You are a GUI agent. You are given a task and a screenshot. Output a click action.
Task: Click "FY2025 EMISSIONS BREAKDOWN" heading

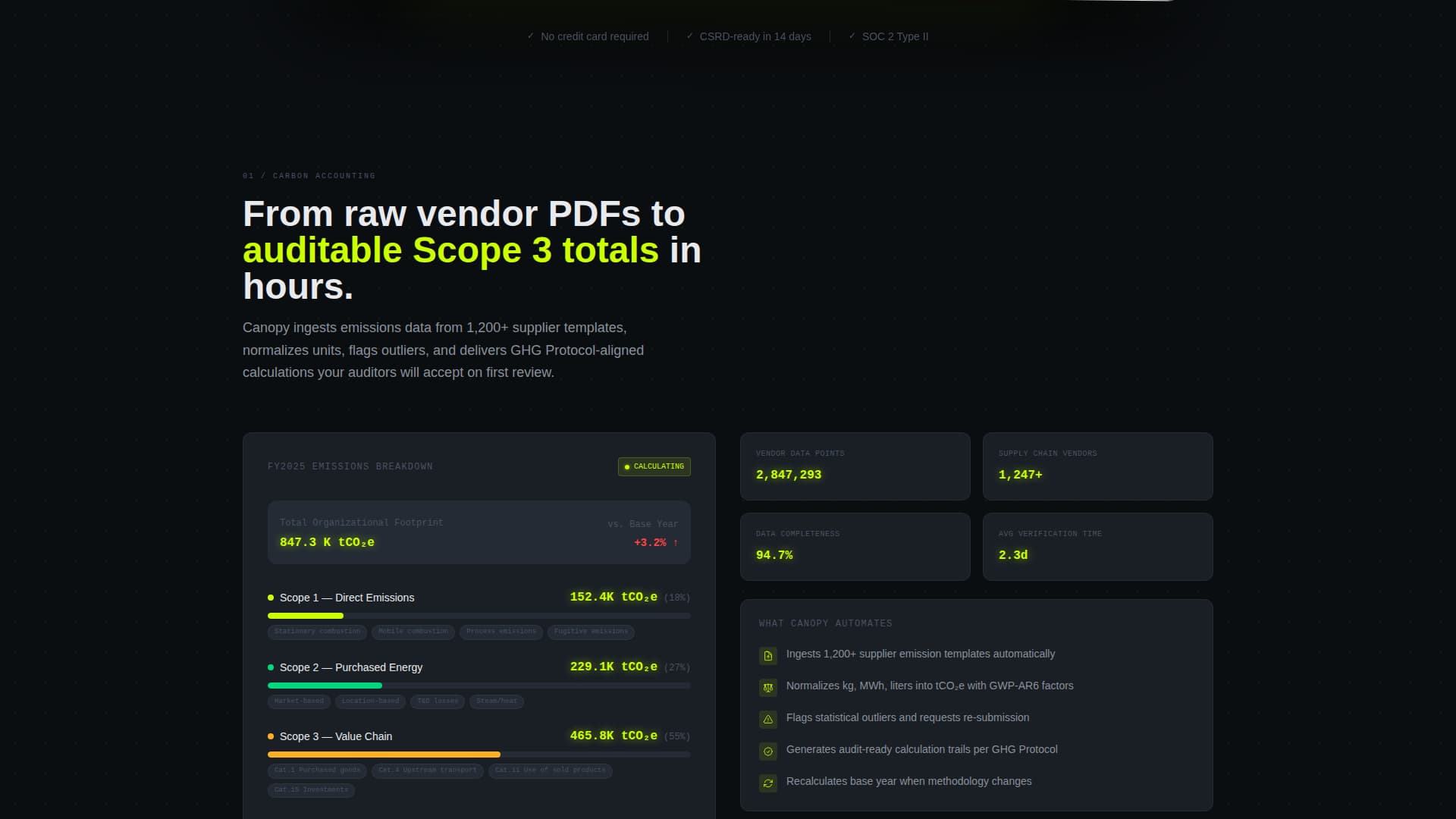click(x=350, y=466)
